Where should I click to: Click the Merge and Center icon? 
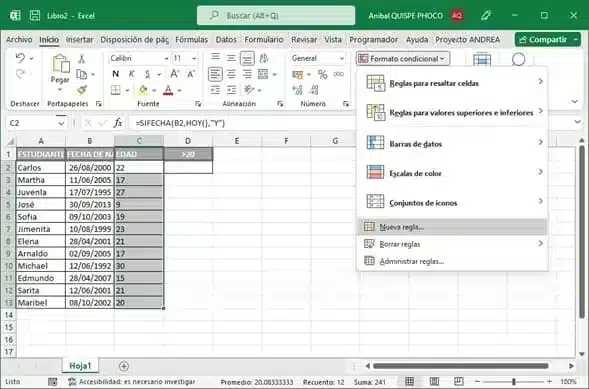coord(263,74)
